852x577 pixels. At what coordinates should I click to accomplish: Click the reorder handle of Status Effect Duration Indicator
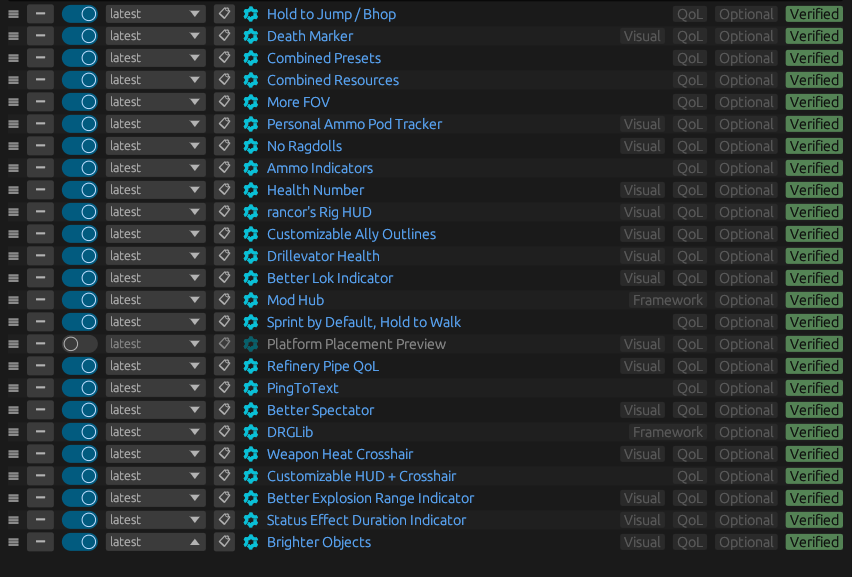pyautogui.click(x=14, y=520)
